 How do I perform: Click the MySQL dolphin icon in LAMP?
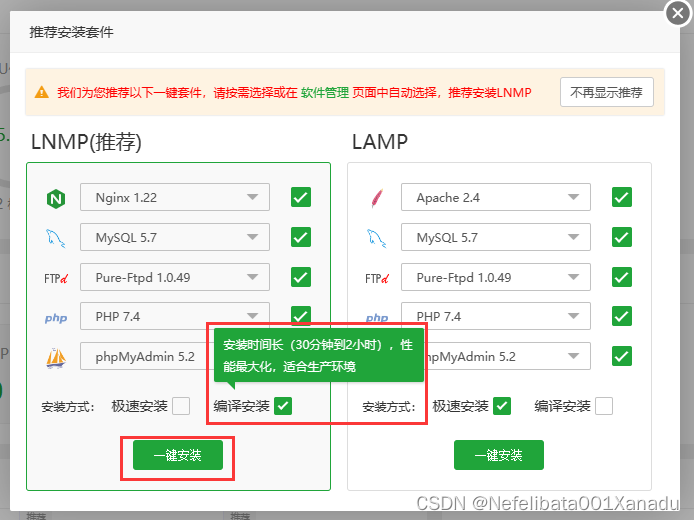[x=377, y=238]
